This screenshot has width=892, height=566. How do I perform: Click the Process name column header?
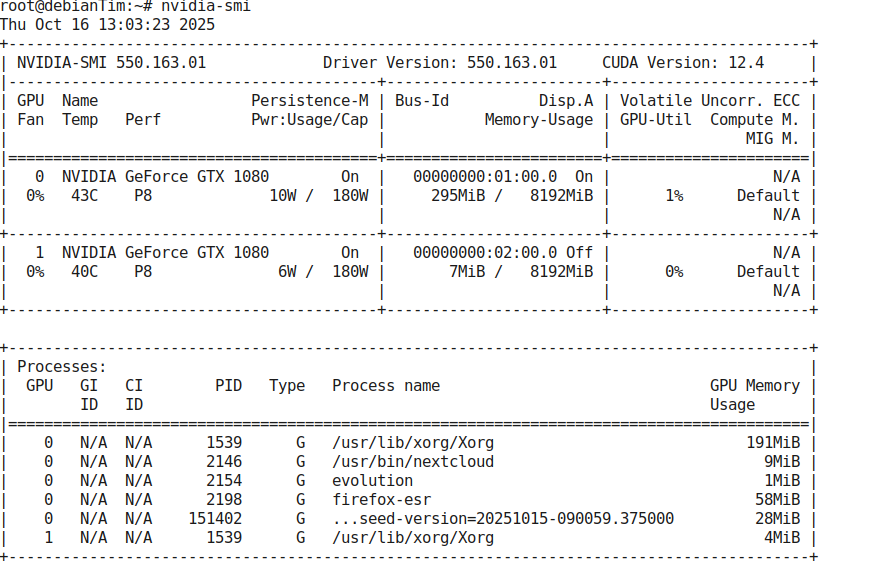(386, 385)
